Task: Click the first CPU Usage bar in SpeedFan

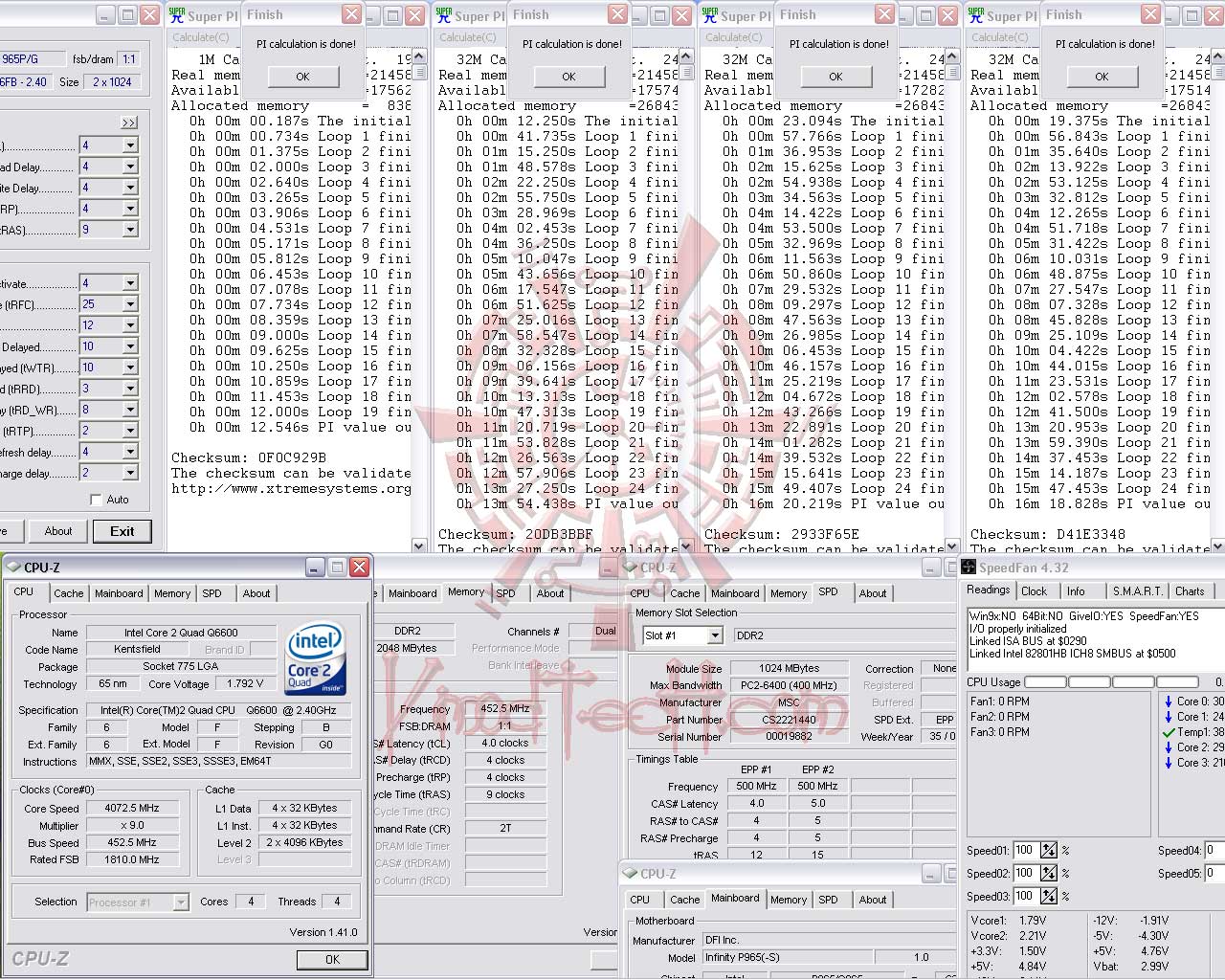Action: (x=1045, y=682)
